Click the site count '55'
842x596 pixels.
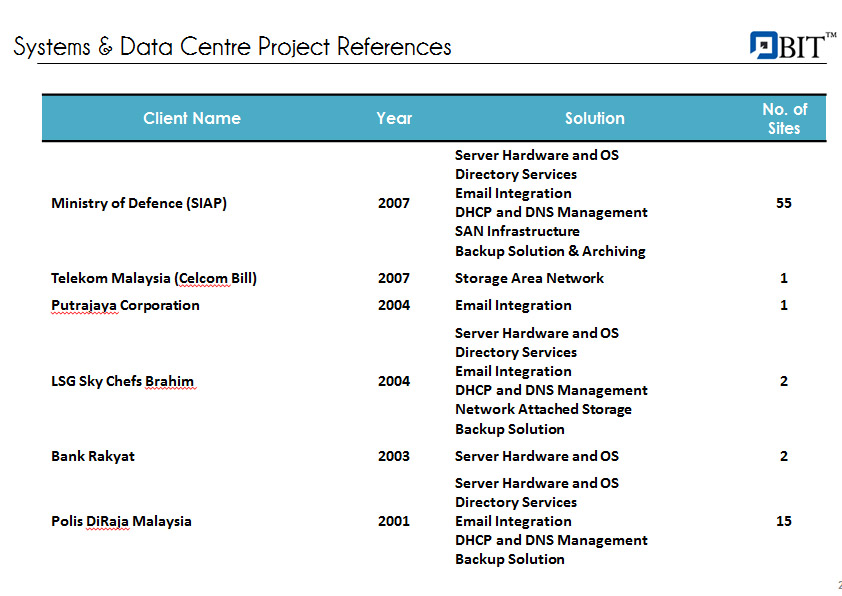coord(784,203)
